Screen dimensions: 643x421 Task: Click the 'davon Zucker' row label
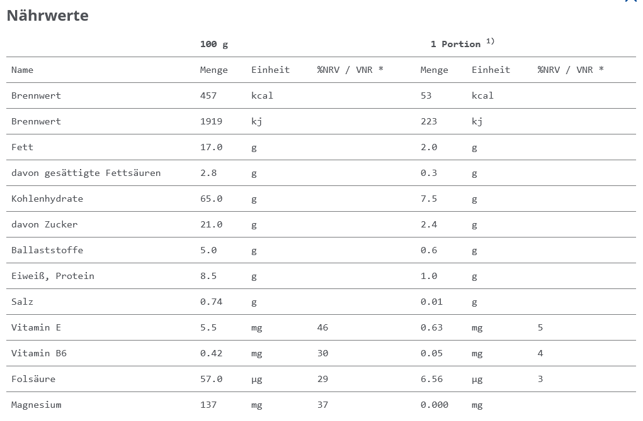[x=44, y=224]
